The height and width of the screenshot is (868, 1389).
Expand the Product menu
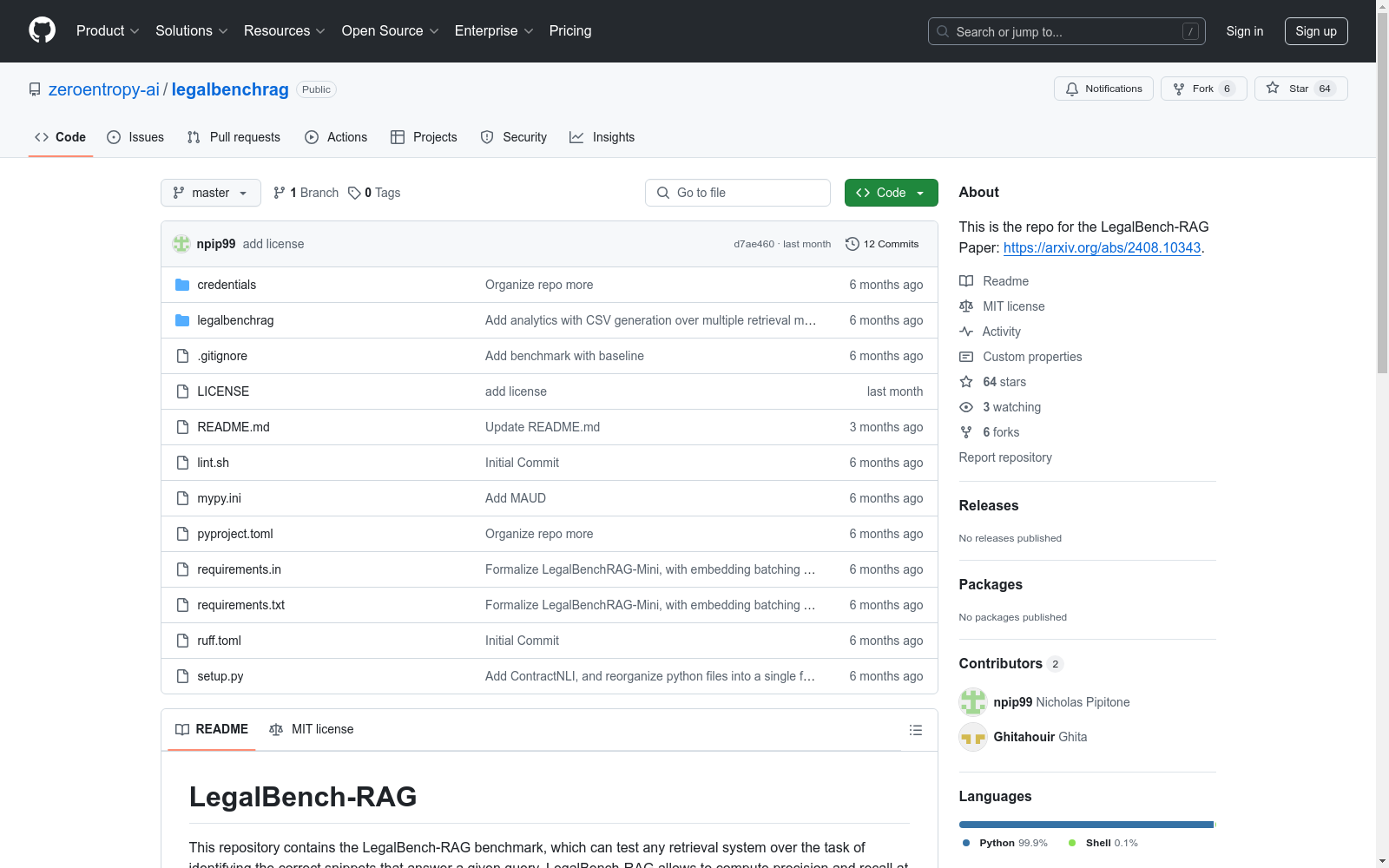point(108,30)
